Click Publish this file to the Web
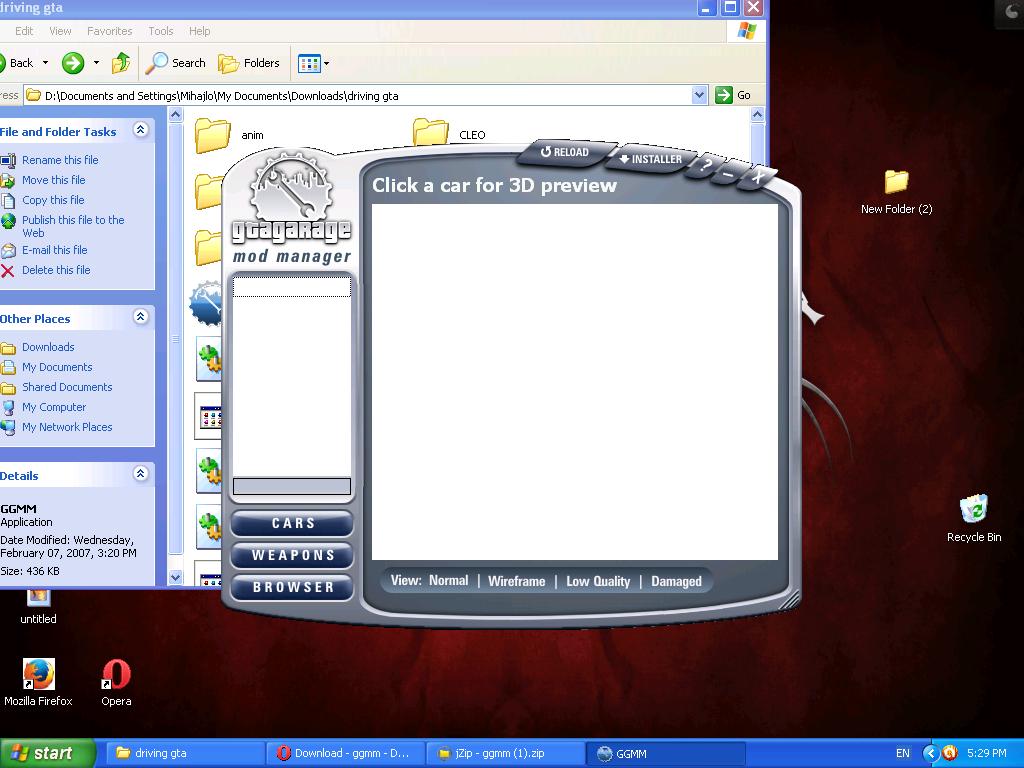The width and height of the screenshot is (1024, 768). coord(73,227)
